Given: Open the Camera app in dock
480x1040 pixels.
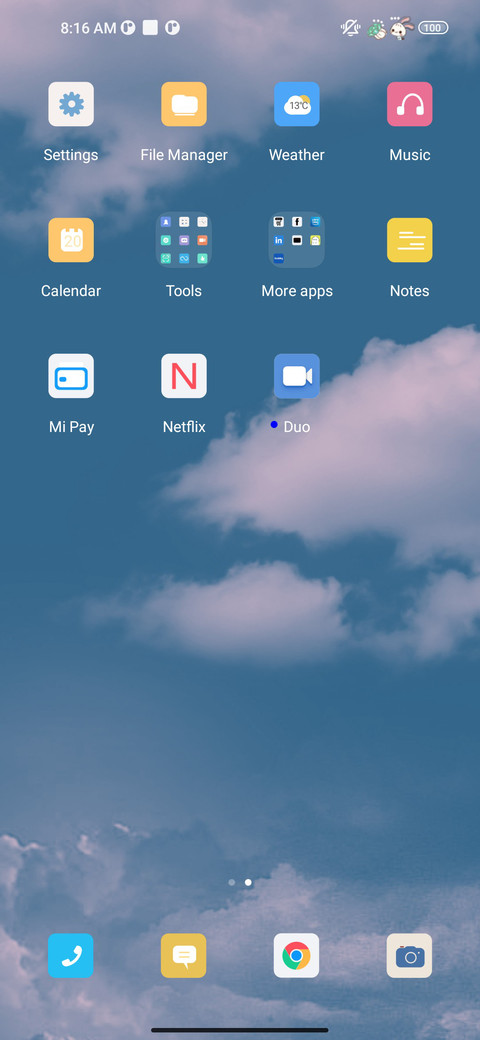Looking at the screenshot, I should pos(410,956).
